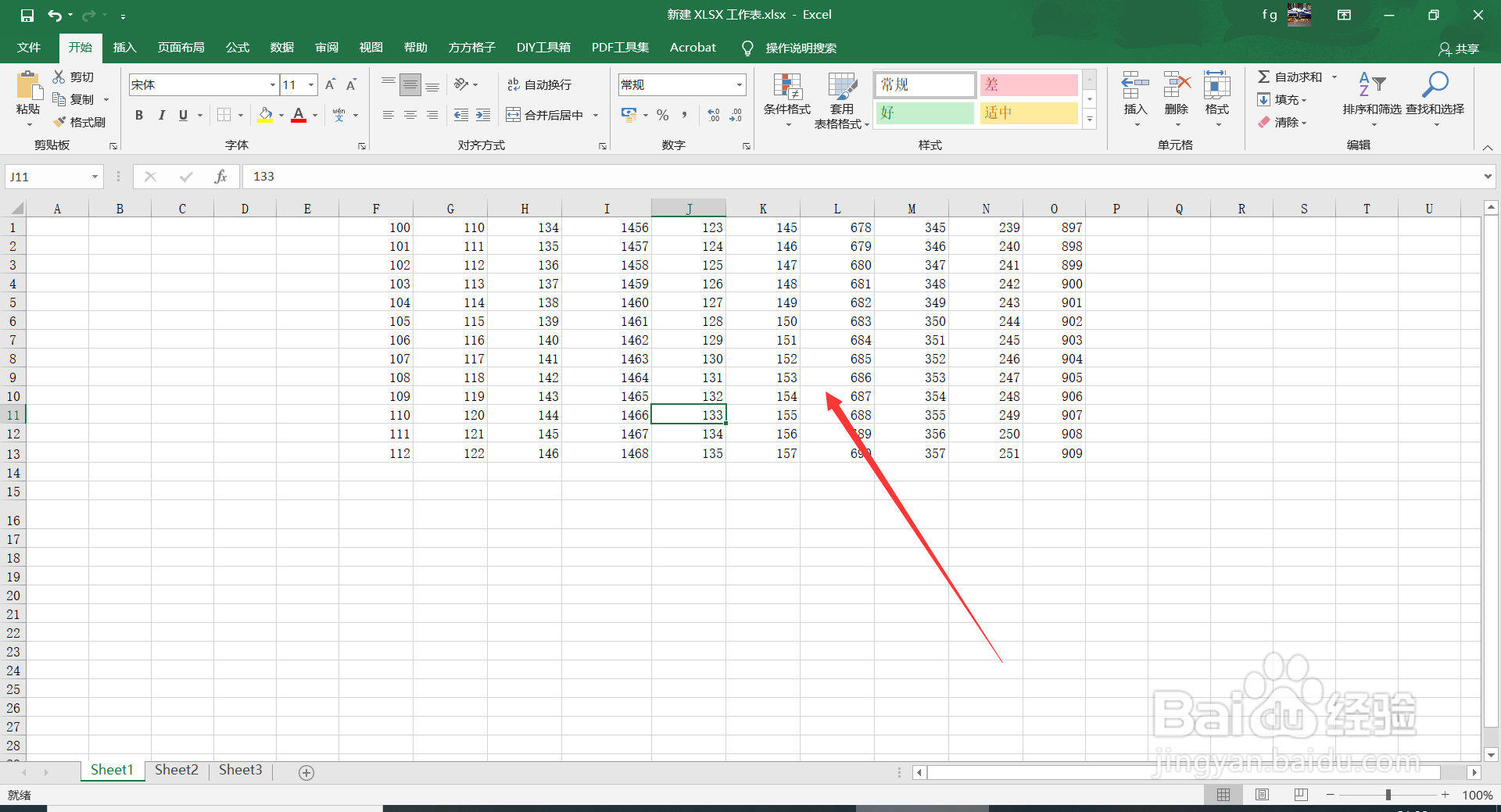Expand the AutoSum 自动求和 dropdown arrow

[1334, 77]
